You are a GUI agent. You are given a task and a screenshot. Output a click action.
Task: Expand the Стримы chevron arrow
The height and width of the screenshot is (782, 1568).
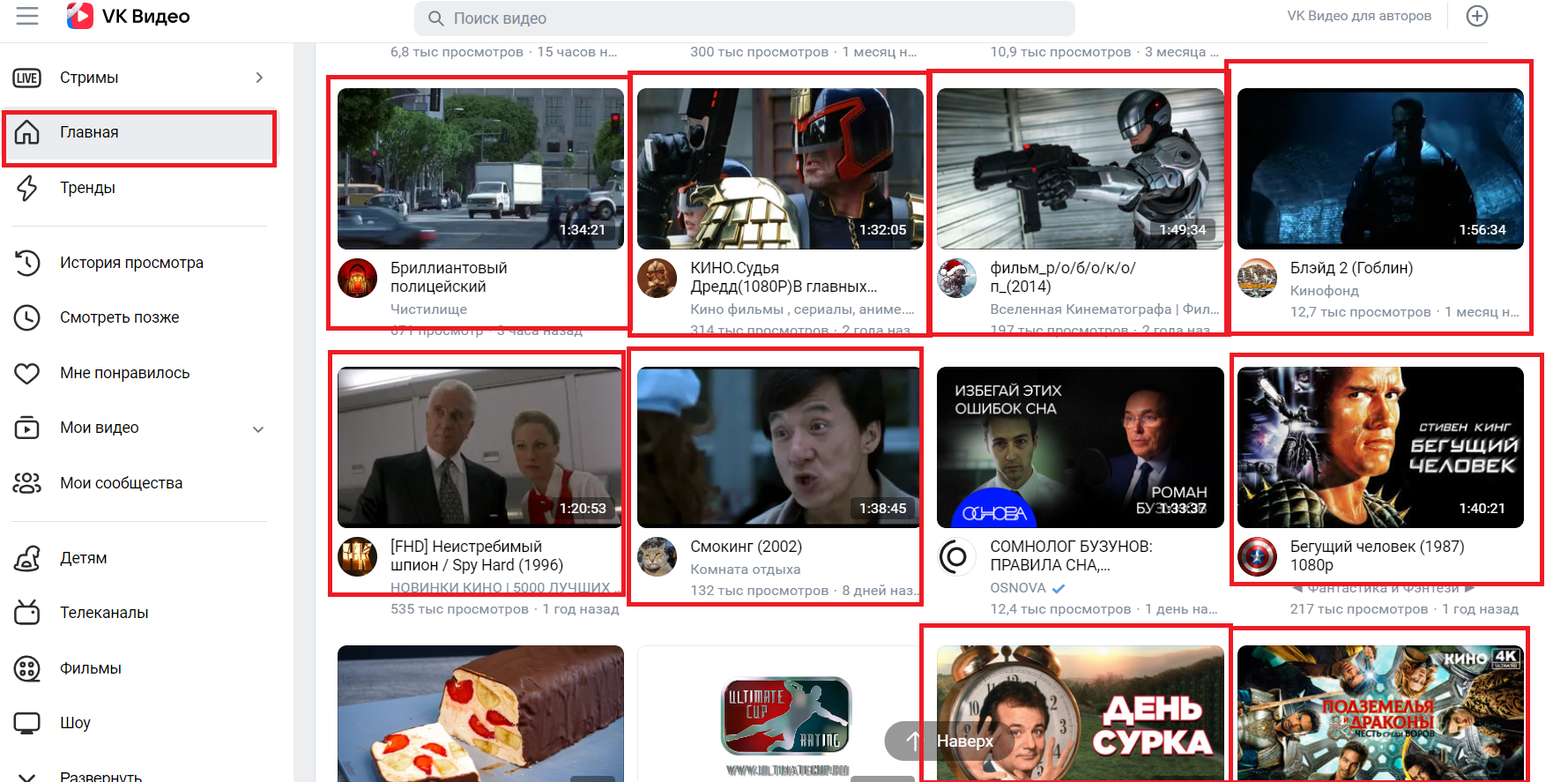tap(259, 78)
